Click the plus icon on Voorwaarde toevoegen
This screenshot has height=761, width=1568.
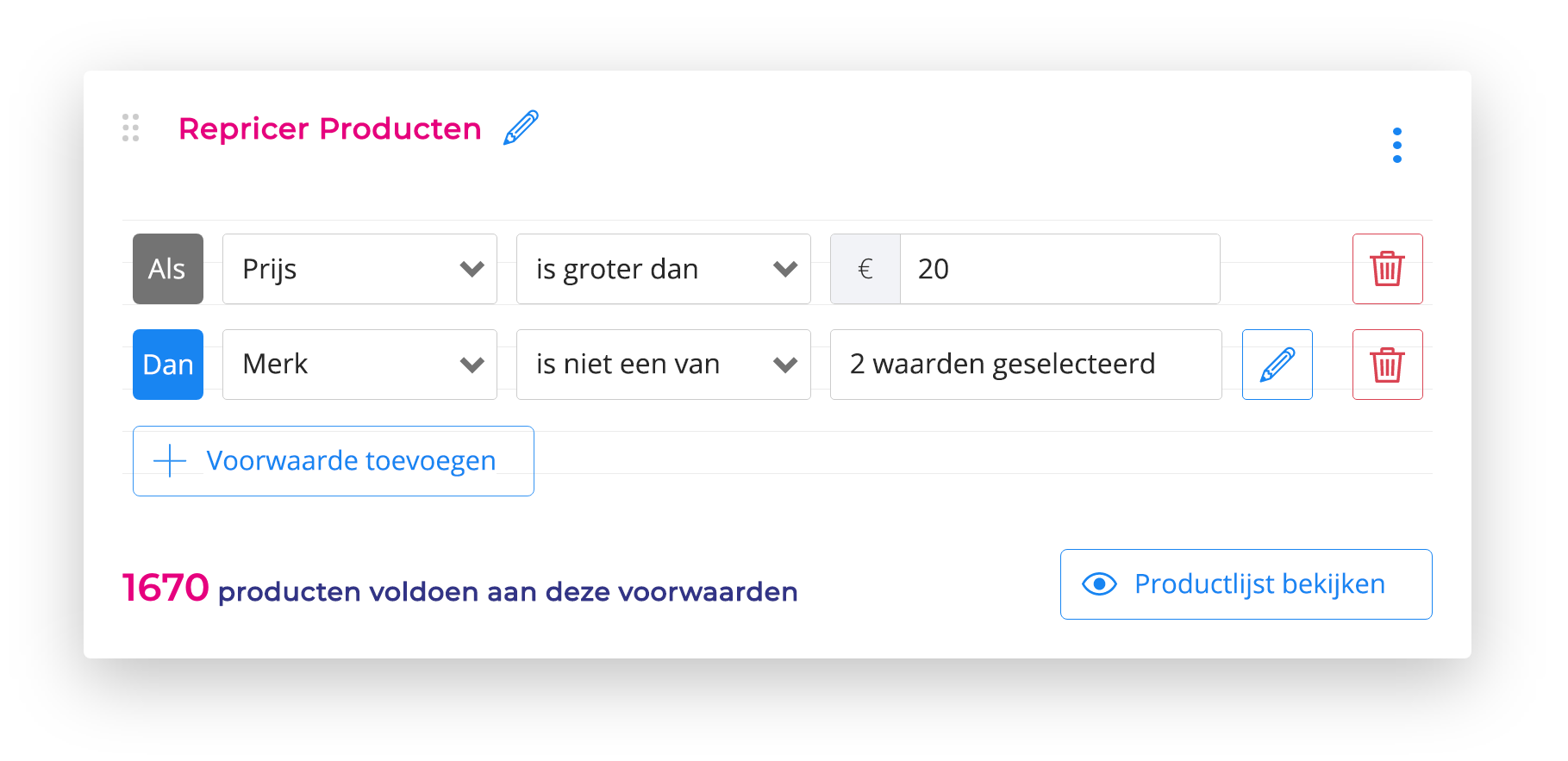[169, 460]
